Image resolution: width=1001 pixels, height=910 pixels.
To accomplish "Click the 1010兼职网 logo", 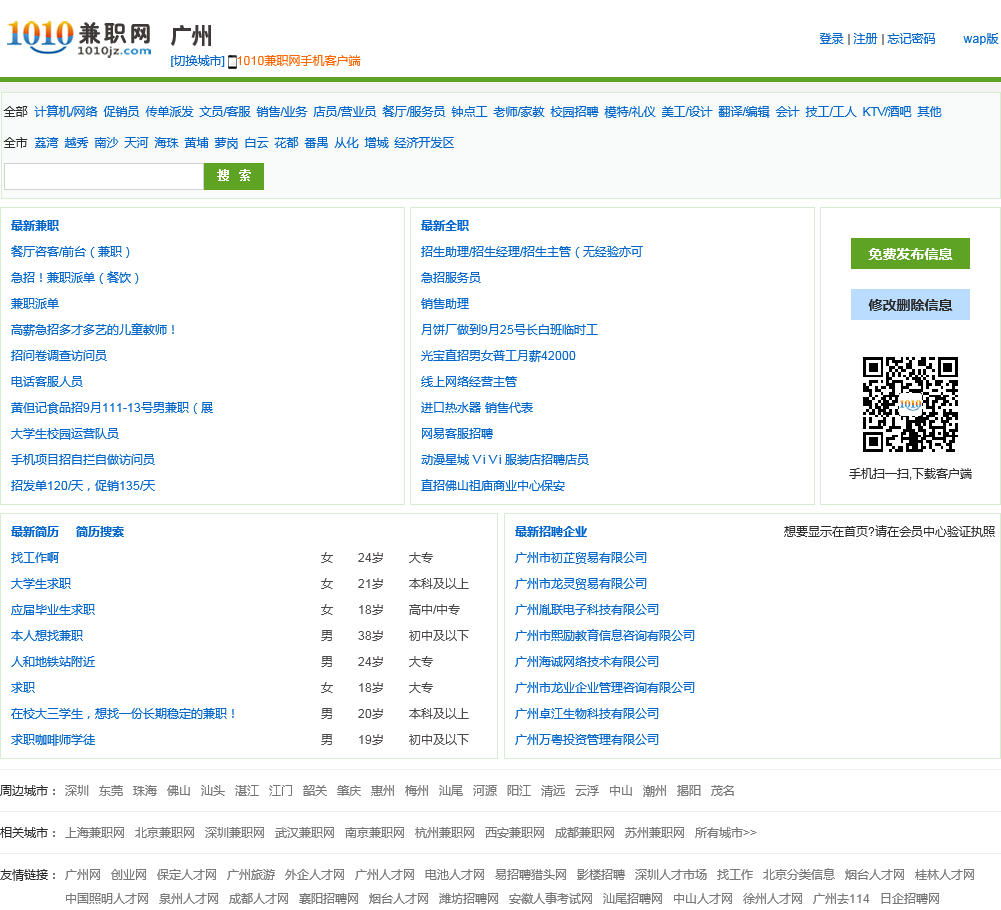I will [79, 37].
